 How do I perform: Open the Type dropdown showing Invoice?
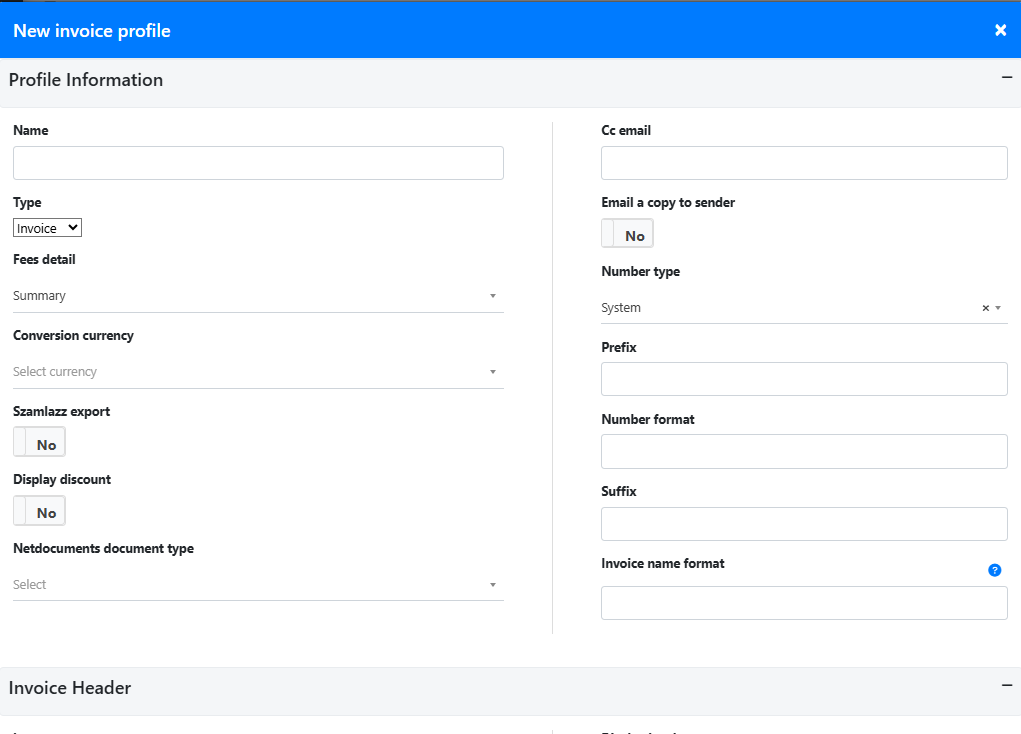pyautogui.click(x=47, y=228)
